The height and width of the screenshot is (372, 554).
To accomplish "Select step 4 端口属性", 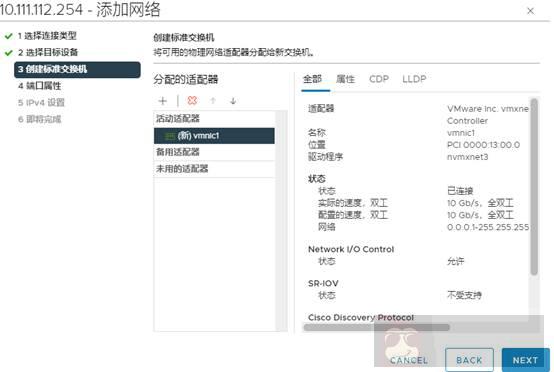I will click(39, 86).
